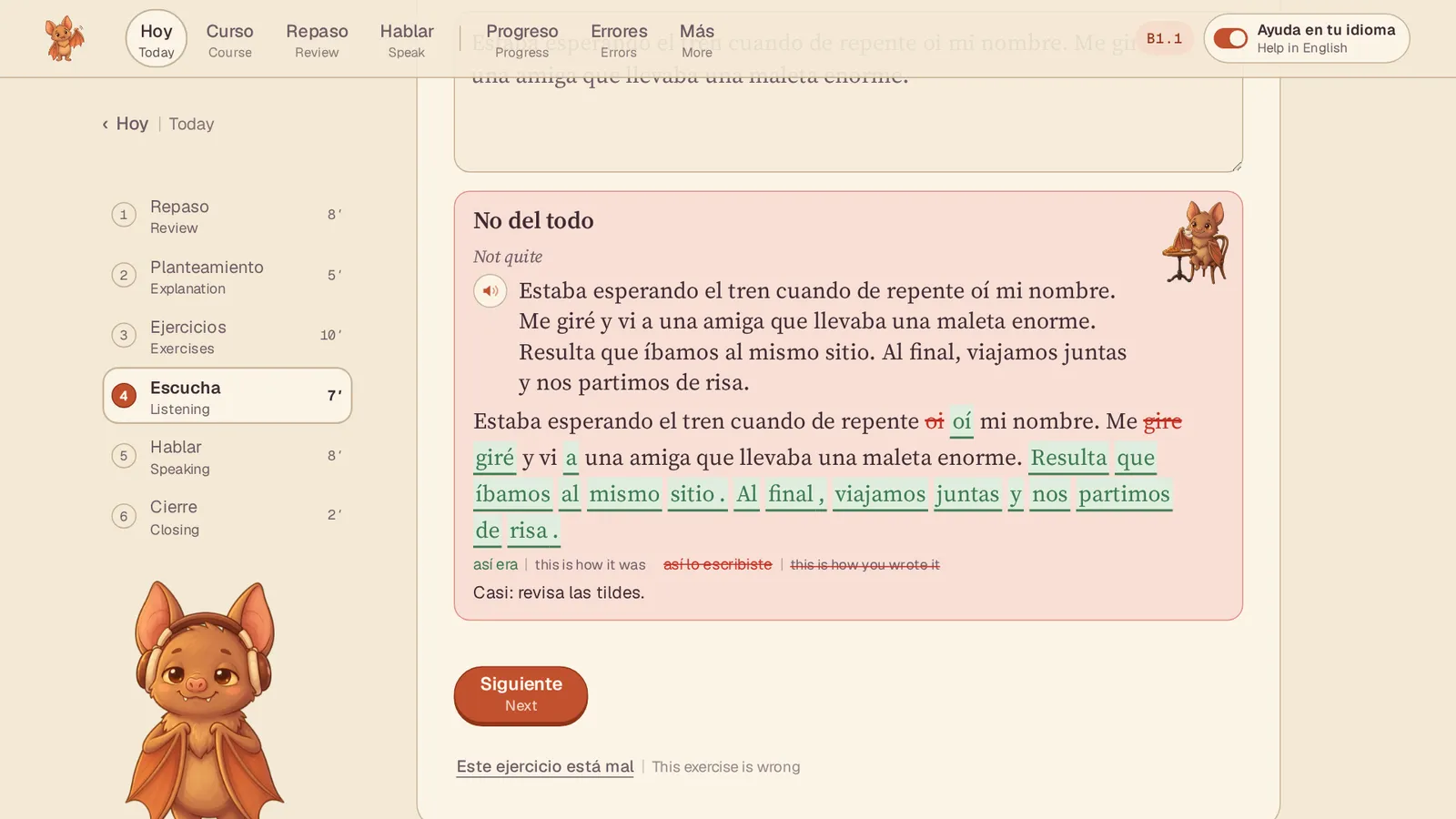The height and width of the screenshot is (819, 1456).
Task: Open the Más More menu
Action: coord(697,40)
